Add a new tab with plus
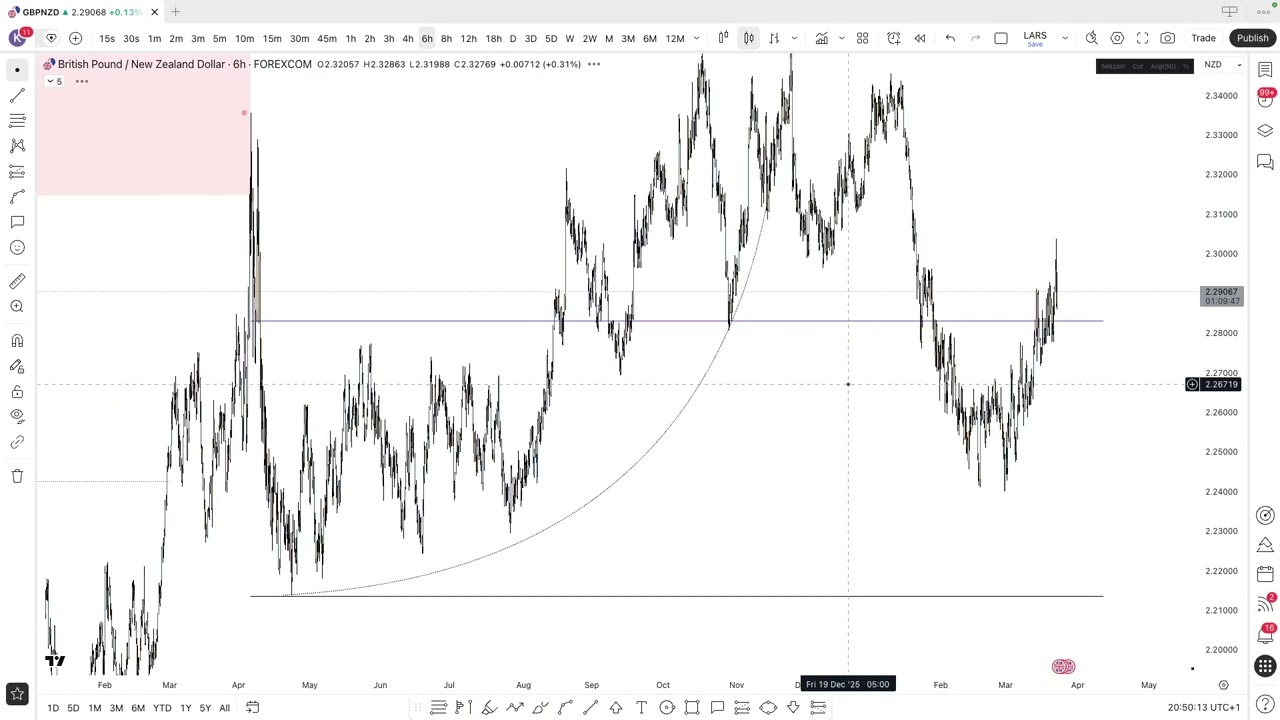 pos(175,12)
